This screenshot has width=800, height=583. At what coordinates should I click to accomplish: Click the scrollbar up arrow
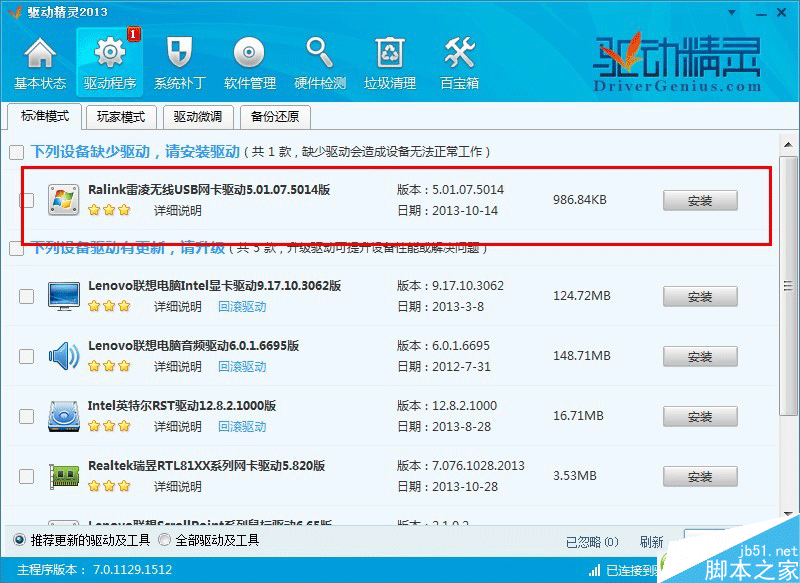point(788,144)
